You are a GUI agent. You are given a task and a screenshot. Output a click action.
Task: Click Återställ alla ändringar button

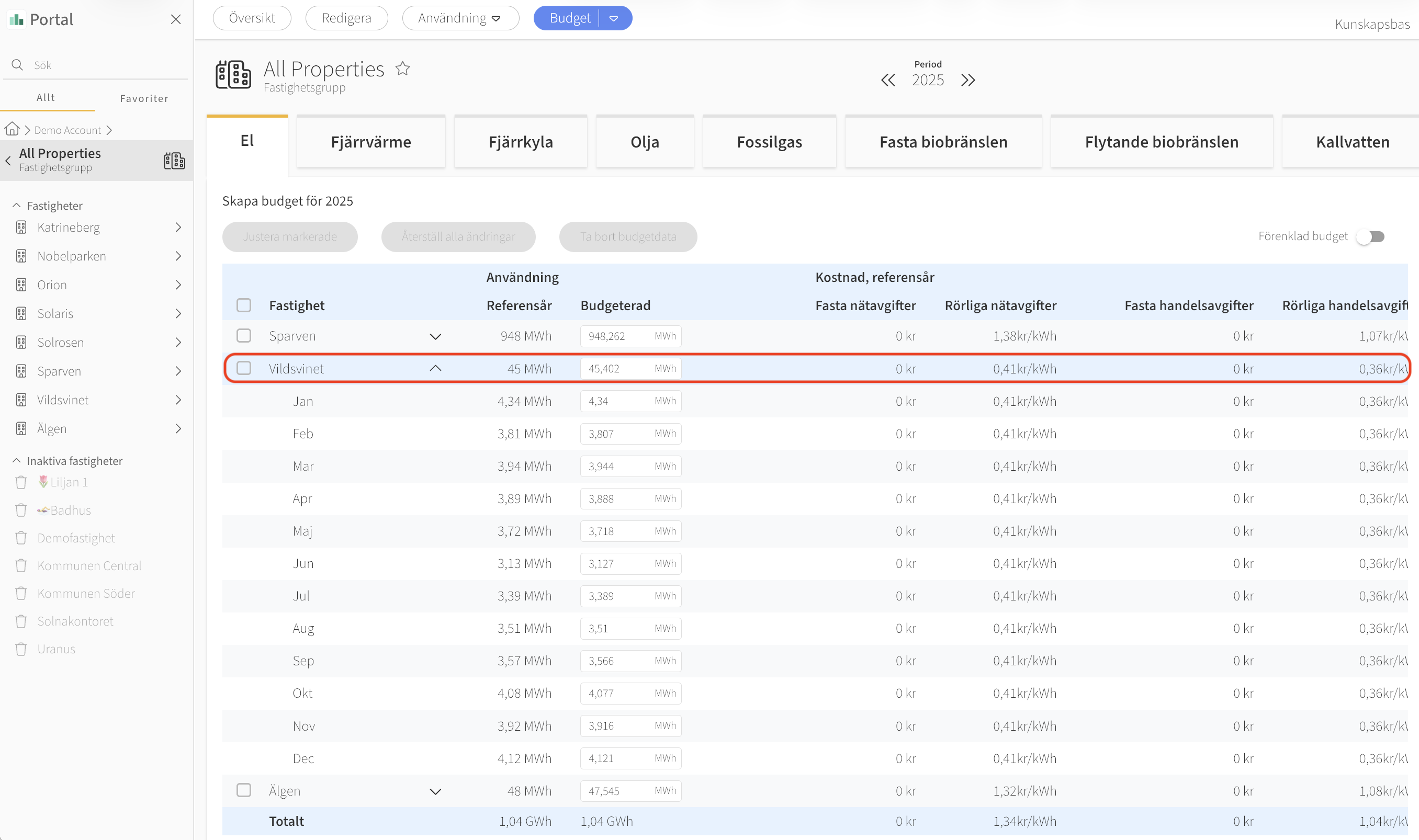[x=459, y=236]
